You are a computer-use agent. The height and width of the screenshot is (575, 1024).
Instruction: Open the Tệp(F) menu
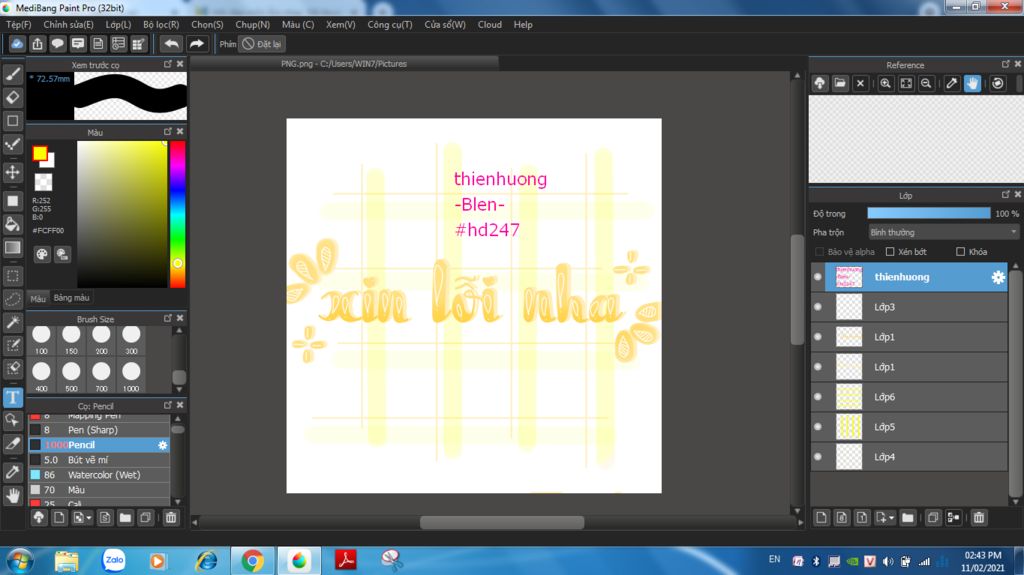click(18, 24)
